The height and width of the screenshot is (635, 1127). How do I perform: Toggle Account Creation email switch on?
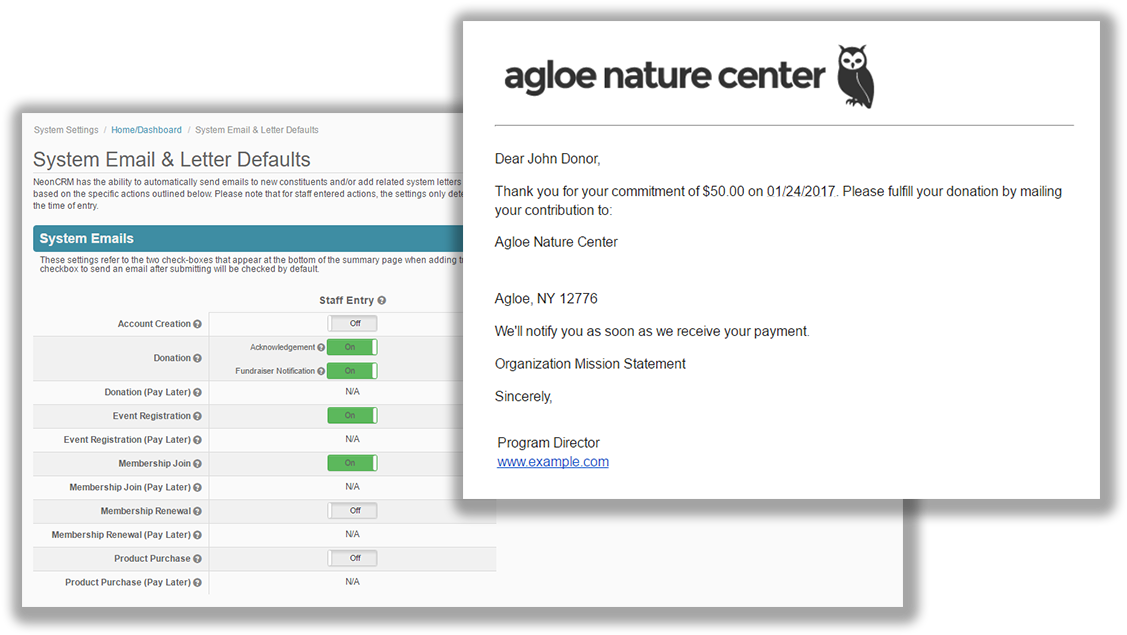pyautogui.click(x=352, y=324)
